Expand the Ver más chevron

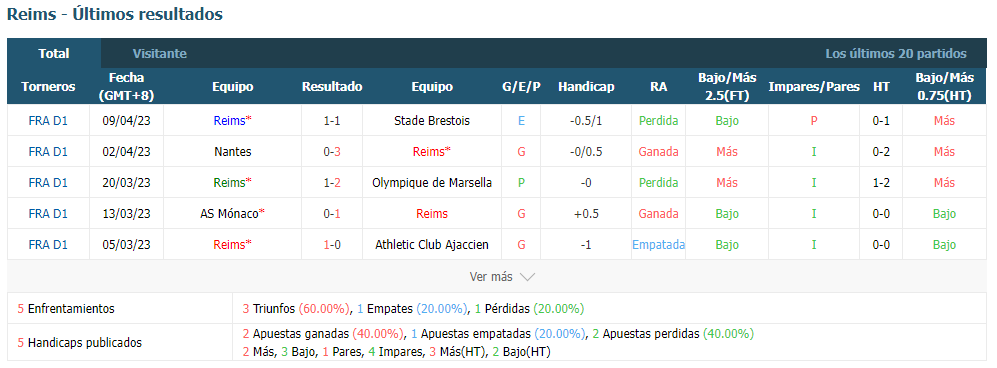click(527, 277)
